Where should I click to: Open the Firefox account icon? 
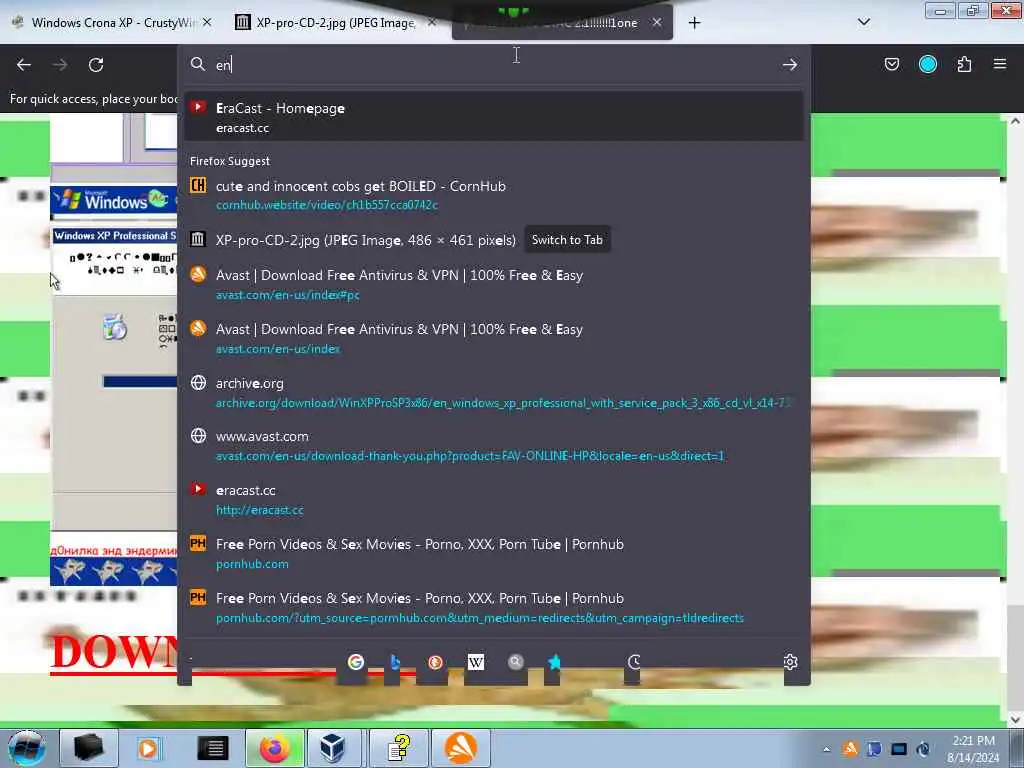click(x=927, y=64)
